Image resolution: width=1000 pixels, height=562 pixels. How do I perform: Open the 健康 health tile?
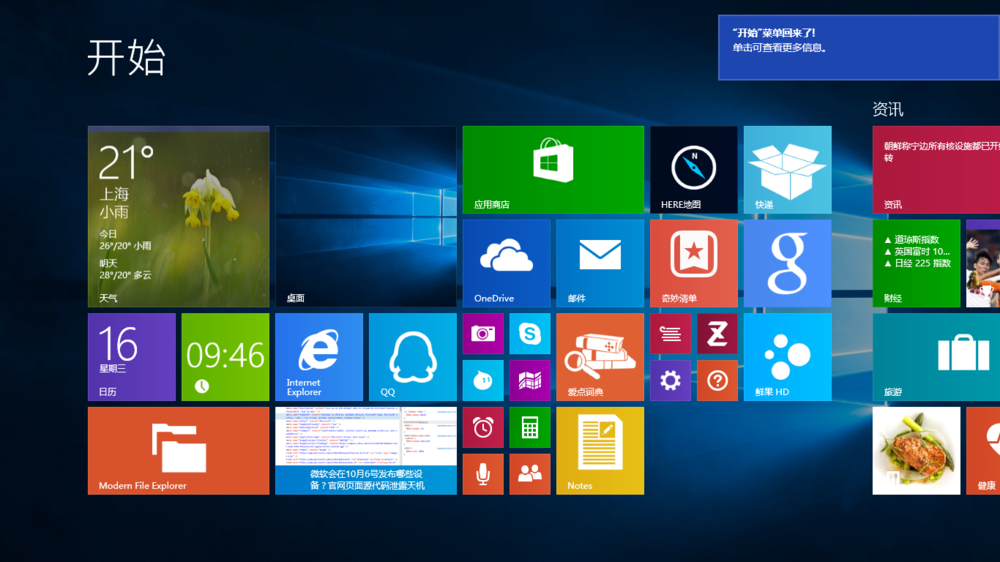pos(983,451)
